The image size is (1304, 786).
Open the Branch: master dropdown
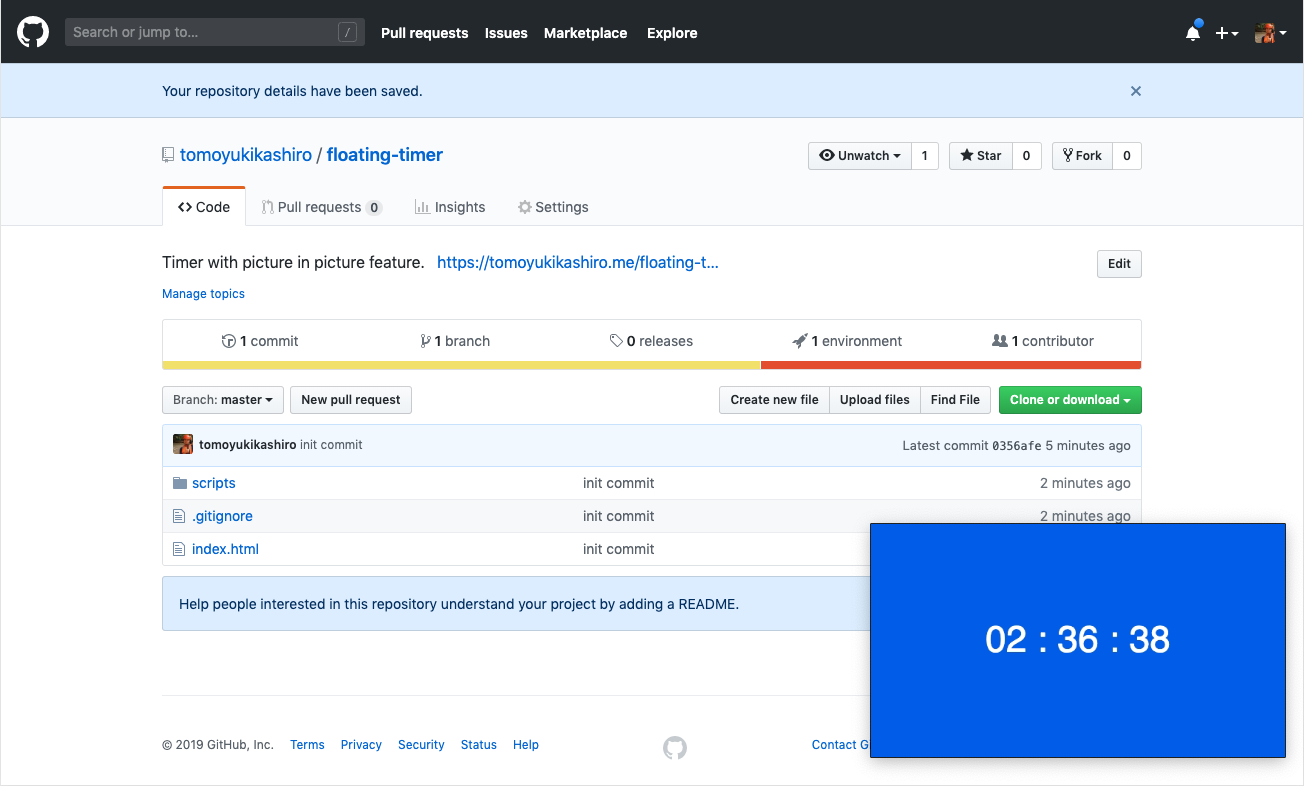tap(222, 399)
